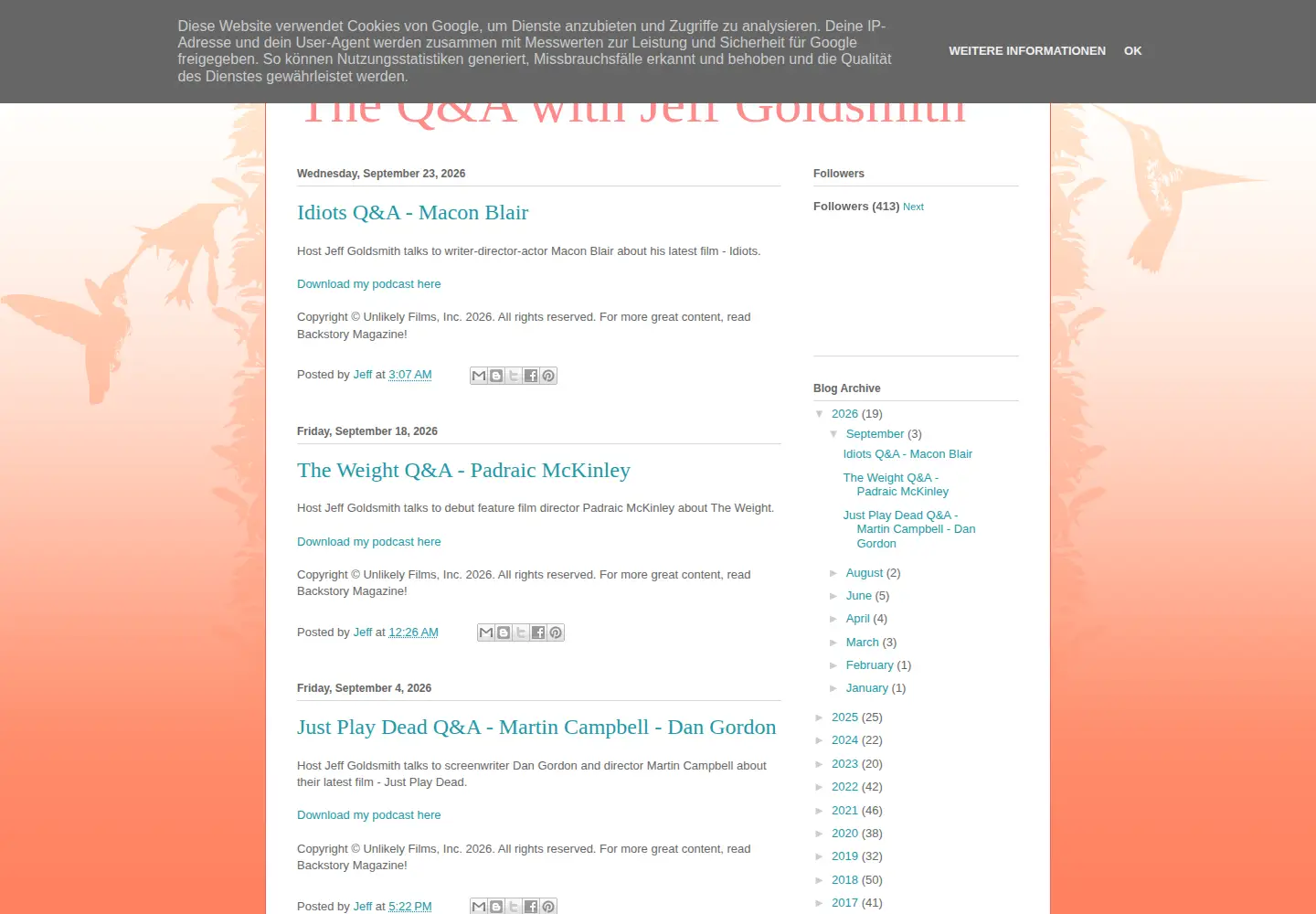Open the 3:07 AM timestamp permalink
This screenshot has width=1316, height=914.
pyautogui.click(x=410, y=375)
